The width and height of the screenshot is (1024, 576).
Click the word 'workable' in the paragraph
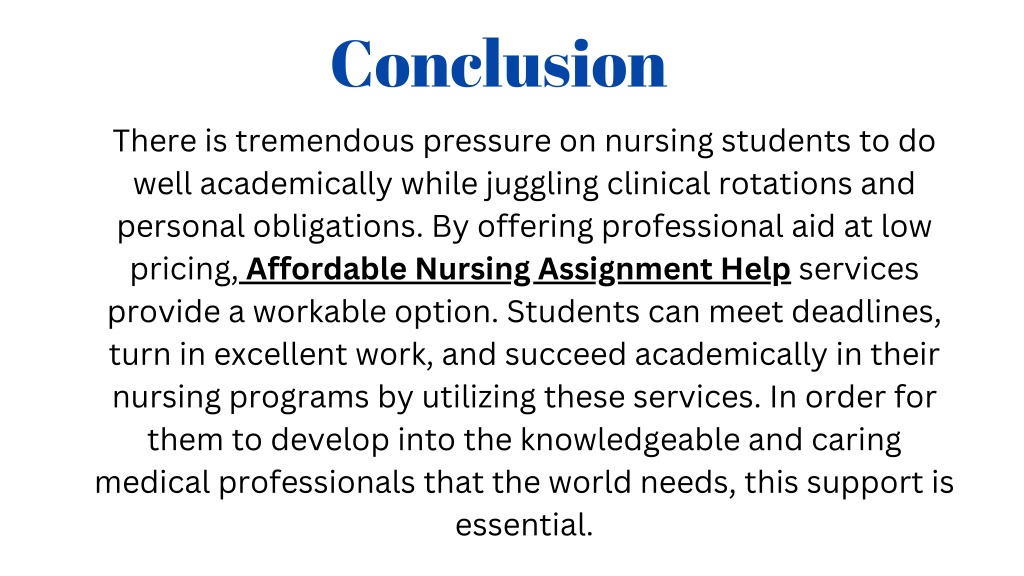319,312
